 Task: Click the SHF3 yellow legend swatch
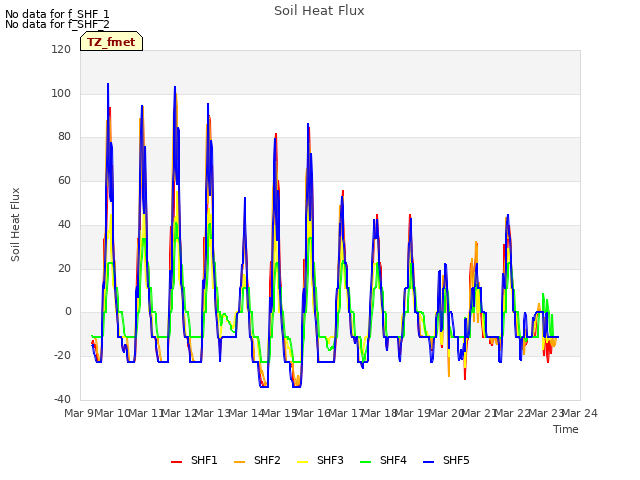[x=302, y=462]
